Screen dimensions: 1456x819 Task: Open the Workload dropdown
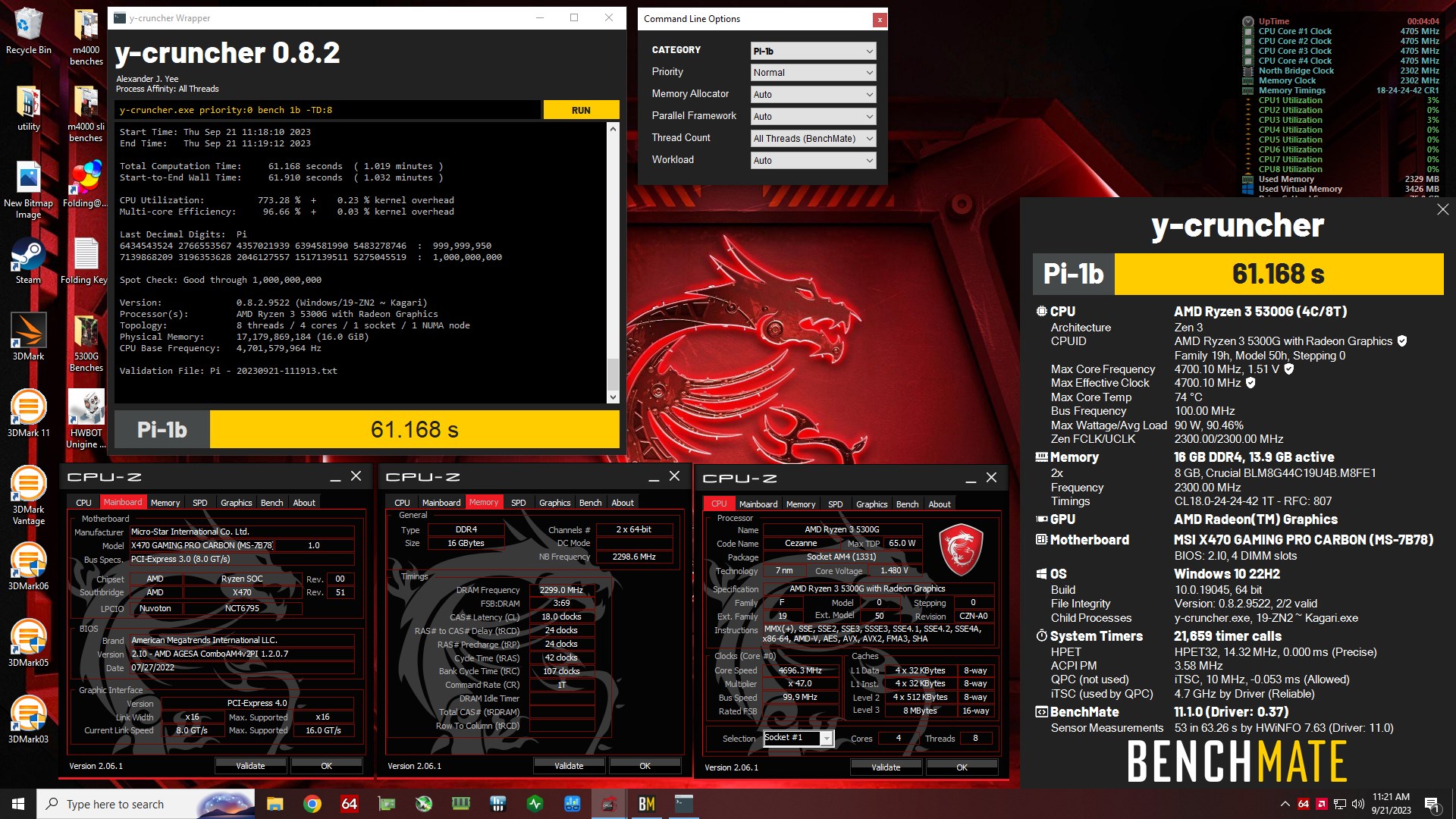pos(813,161)
